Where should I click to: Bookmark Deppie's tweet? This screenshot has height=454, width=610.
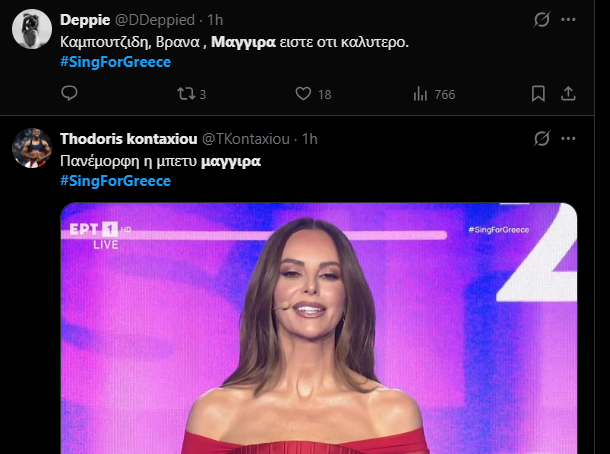(x=538, y=94)
